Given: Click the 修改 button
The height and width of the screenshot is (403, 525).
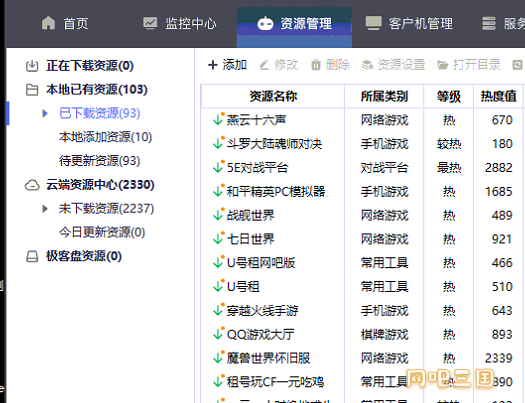Looking at the screenshot, I should 279,65.
